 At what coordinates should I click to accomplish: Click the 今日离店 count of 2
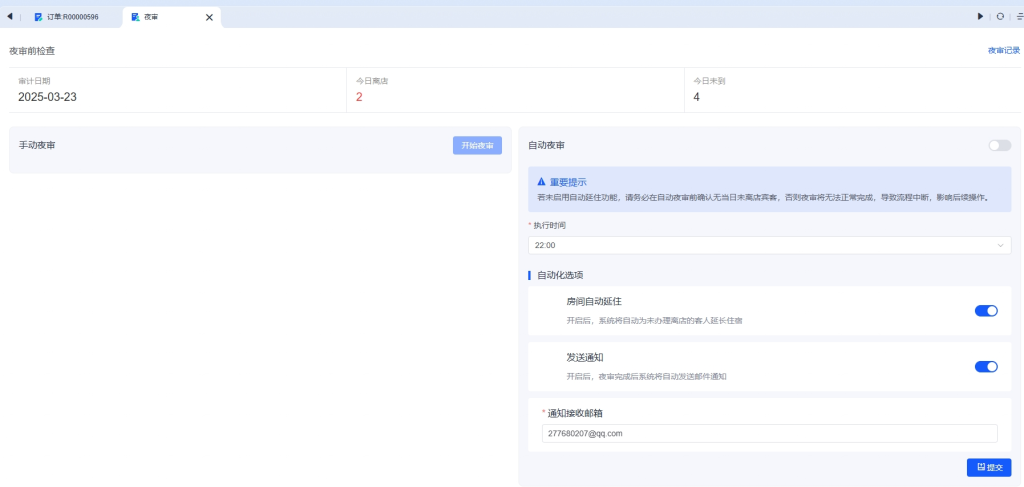(x=359, y=97)
